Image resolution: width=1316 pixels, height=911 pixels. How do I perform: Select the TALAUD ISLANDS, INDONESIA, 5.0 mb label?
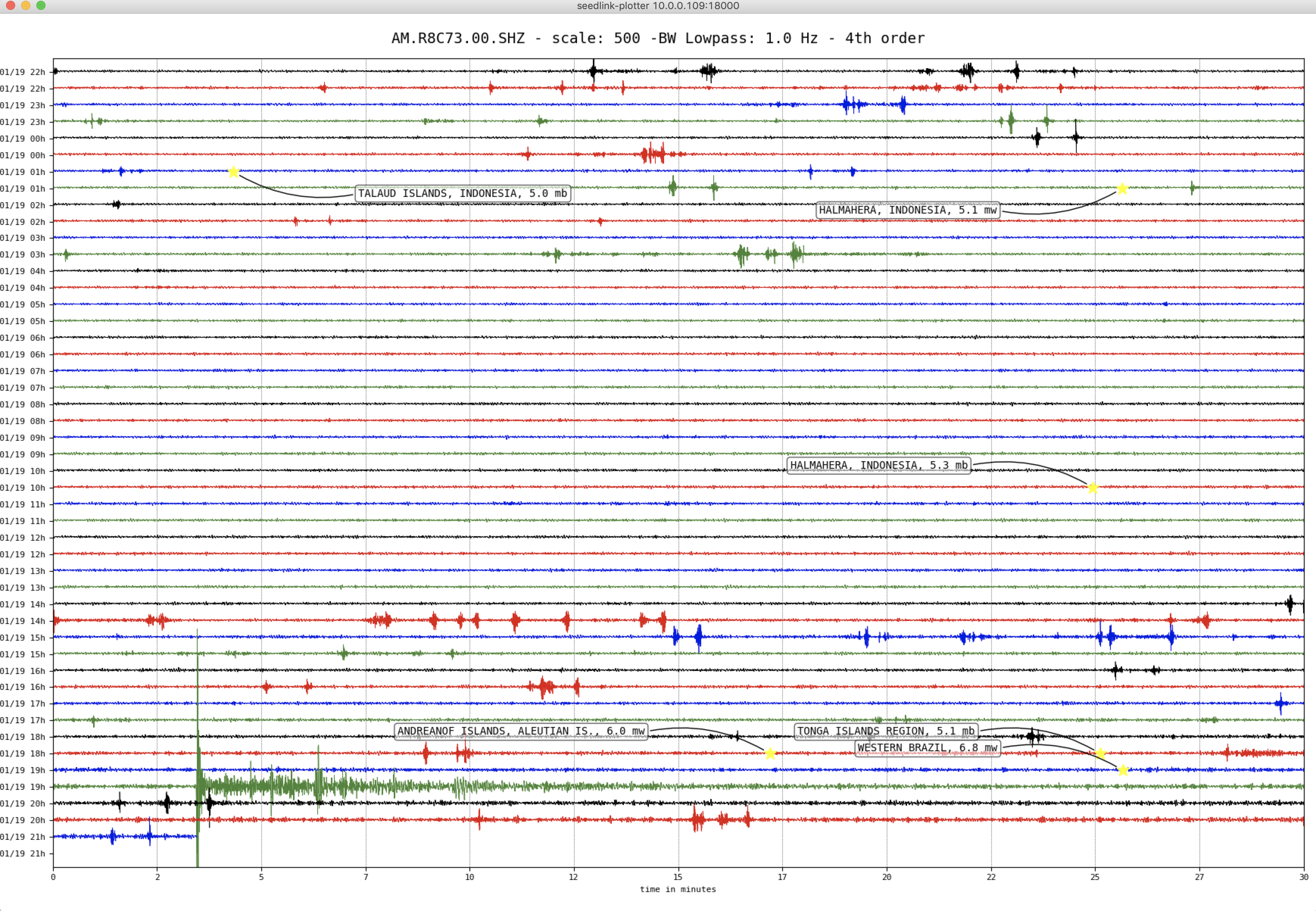click(x=463, y=193)
